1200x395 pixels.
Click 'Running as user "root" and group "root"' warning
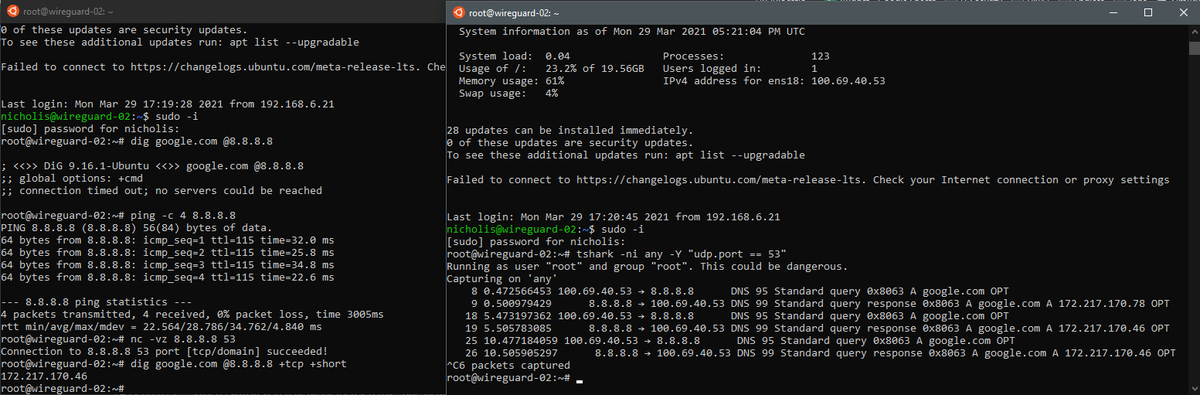(647, 267)
